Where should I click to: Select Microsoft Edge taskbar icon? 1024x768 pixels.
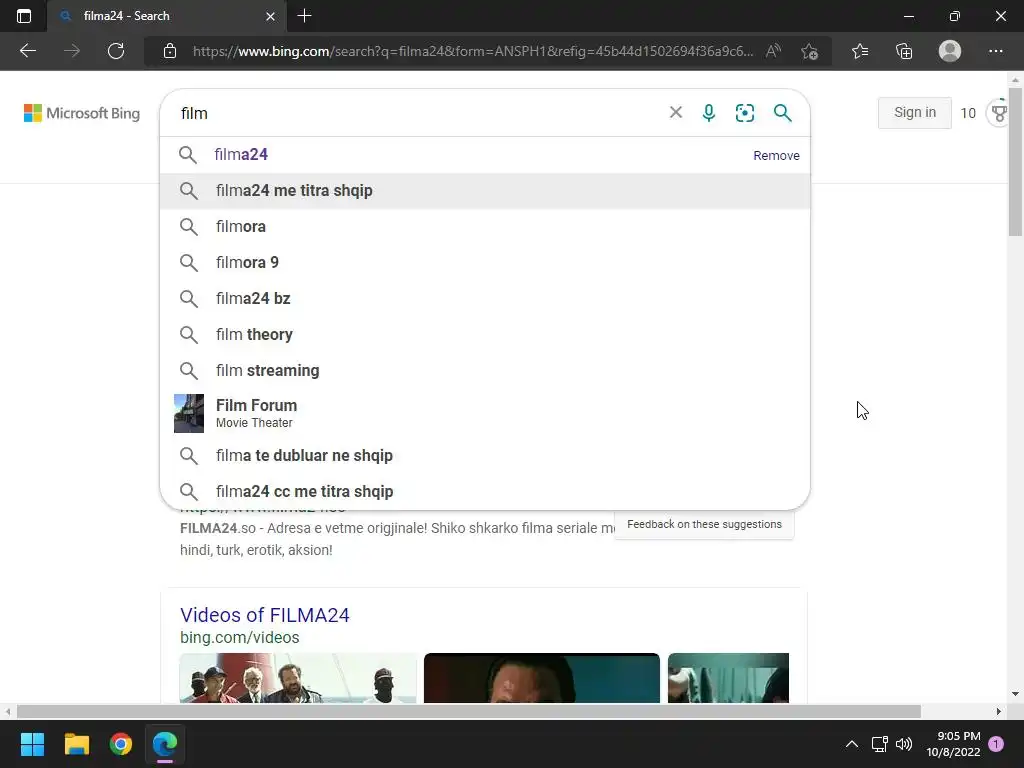tap(165, 744)
